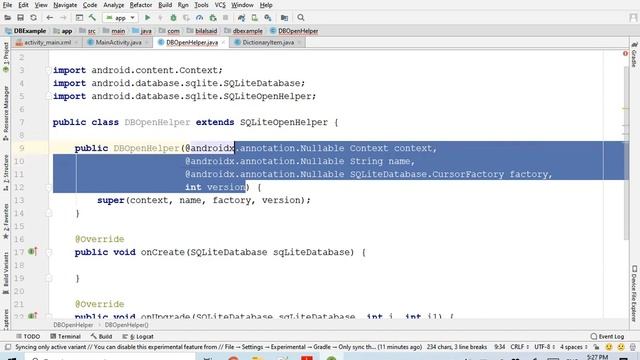Close the DBOpenHelper.java tab
The height and width of the screenshot is (360, 640).
point(223,42)
